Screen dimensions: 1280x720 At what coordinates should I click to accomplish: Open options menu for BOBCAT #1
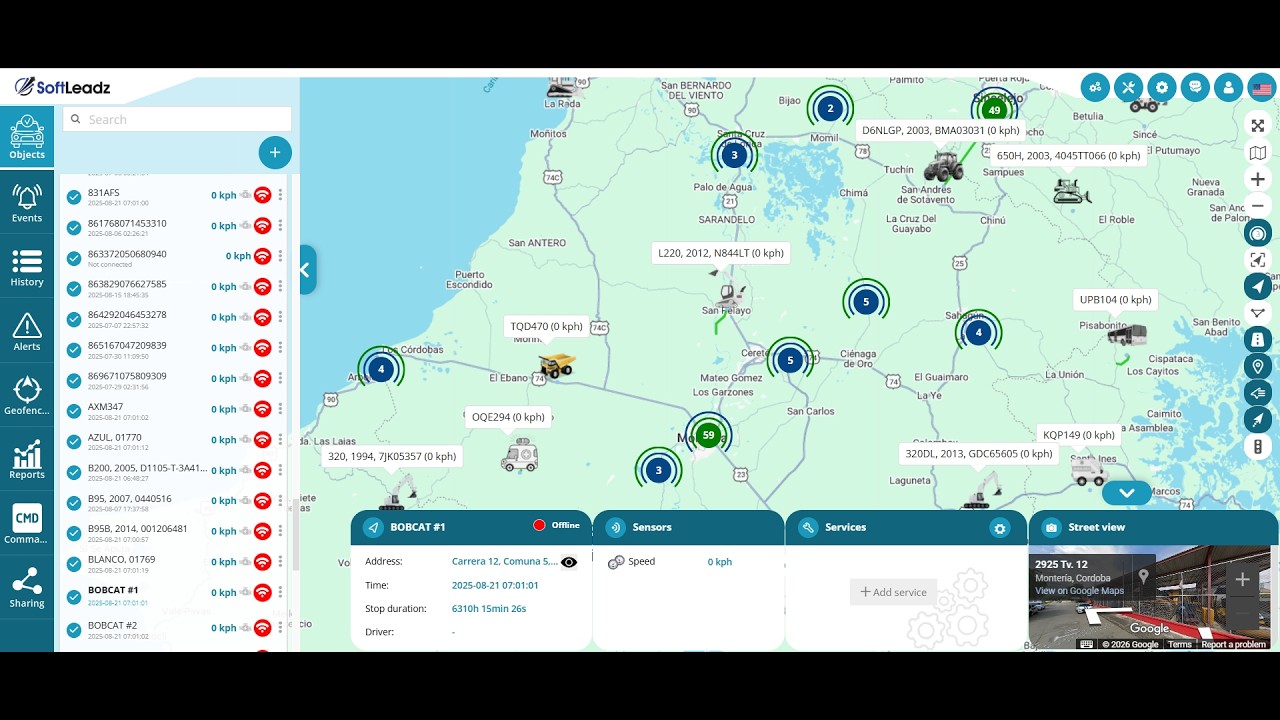coord(280,593)
